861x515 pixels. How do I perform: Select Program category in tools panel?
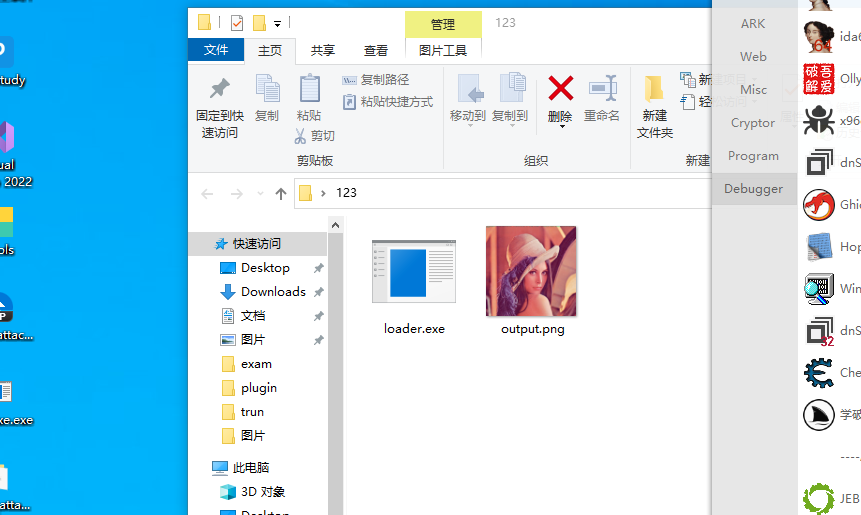point(753,156)
